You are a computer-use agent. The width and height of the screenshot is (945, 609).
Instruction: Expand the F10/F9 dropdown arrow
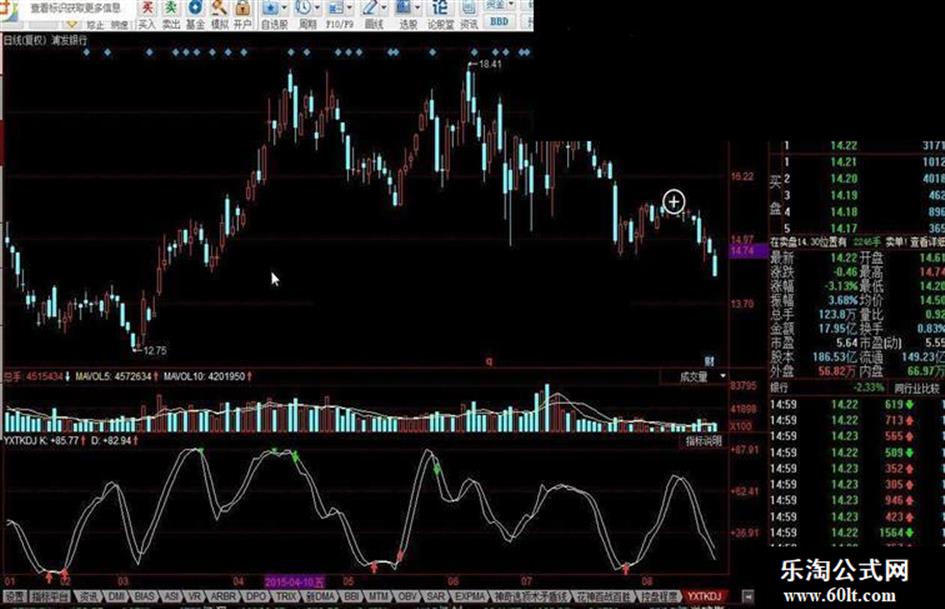[x=350, y=7]
